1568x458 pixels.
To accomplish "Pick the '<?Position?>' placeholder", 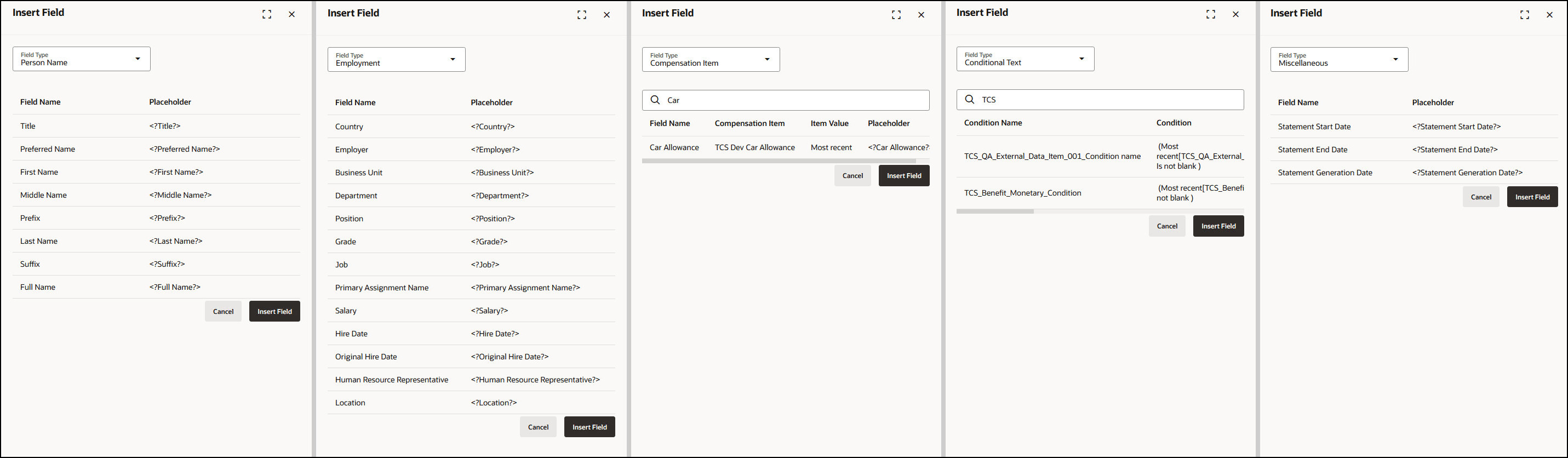I will click(x=493, y=219).
